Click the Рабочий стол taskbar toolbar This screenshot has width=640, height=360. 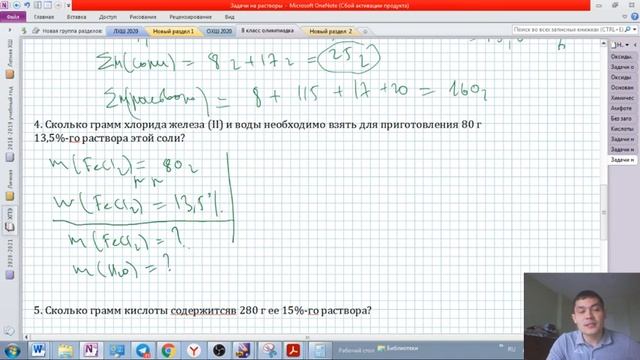tap(356, 350)
